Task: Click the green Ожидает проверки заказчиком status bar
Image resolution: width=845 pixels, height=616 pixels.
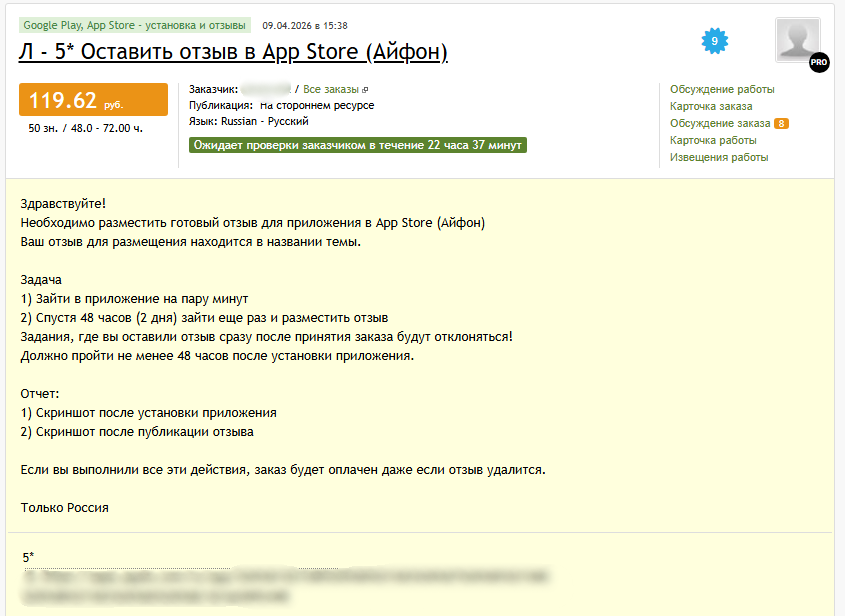Action: click(x=357, y=145)
